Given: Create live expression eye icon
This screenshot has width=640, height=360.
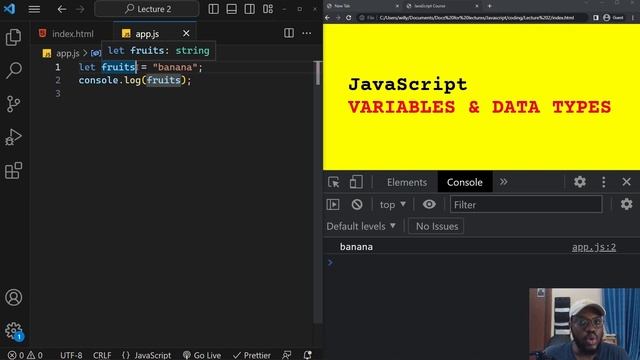Looking at the screenshot, I should 429,204.
